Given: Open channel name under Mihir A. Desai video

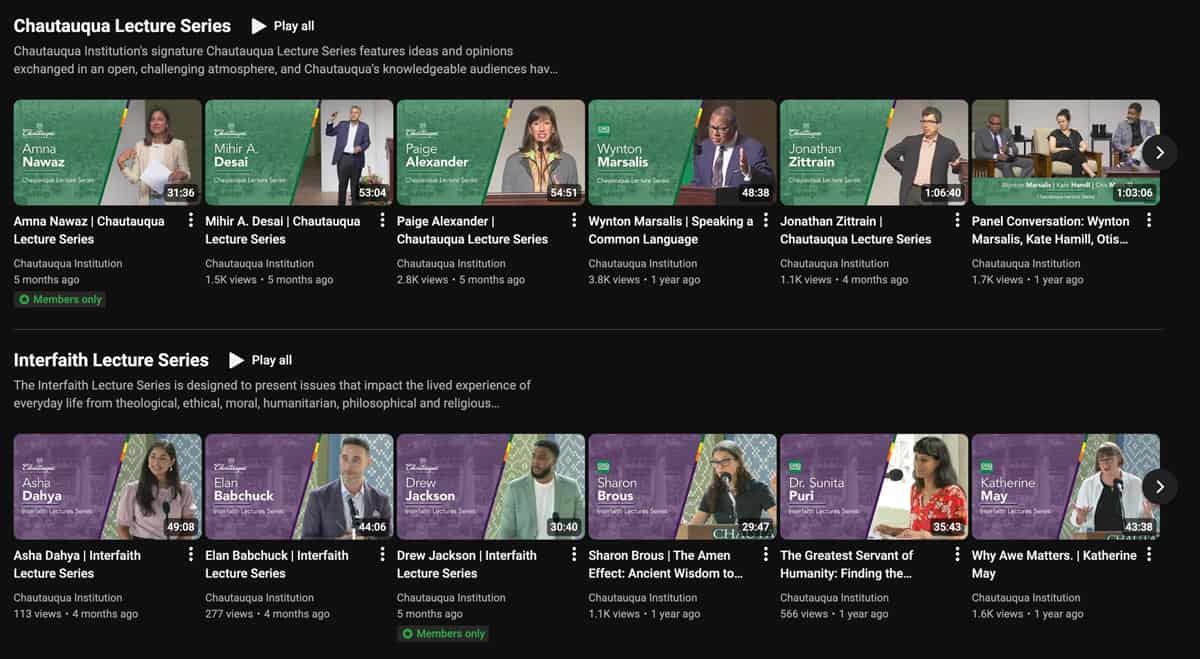Looking at the screenshot, I should 260,264.
